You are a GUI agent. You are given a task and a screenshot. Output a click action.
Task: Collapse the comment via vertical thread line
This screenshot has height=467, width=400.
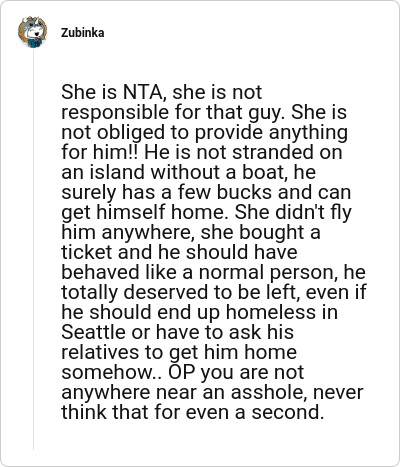(x=33, y=250)
